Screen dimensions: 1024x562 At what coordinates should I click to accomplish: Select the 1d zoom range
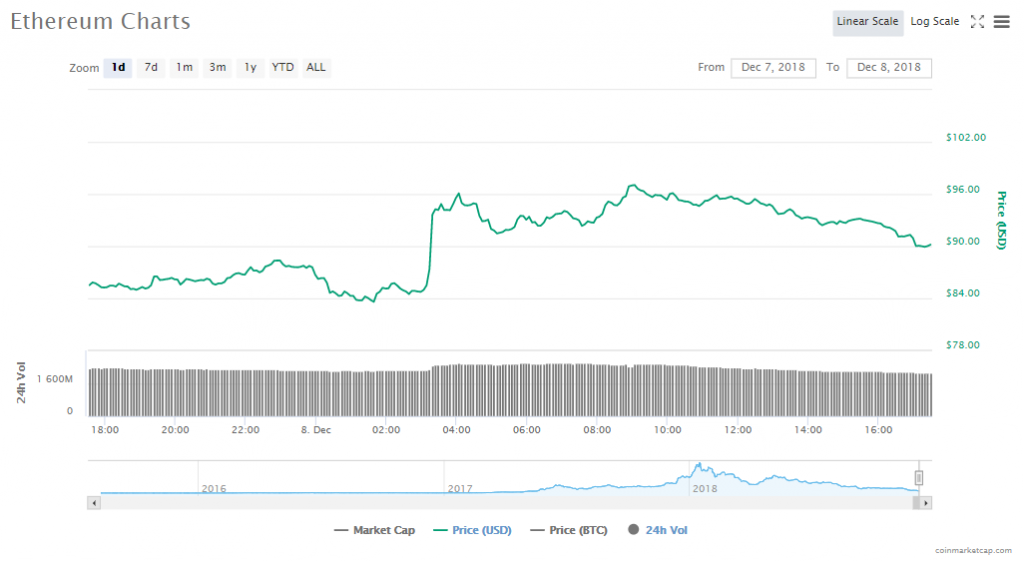click(x=118, y=68)
